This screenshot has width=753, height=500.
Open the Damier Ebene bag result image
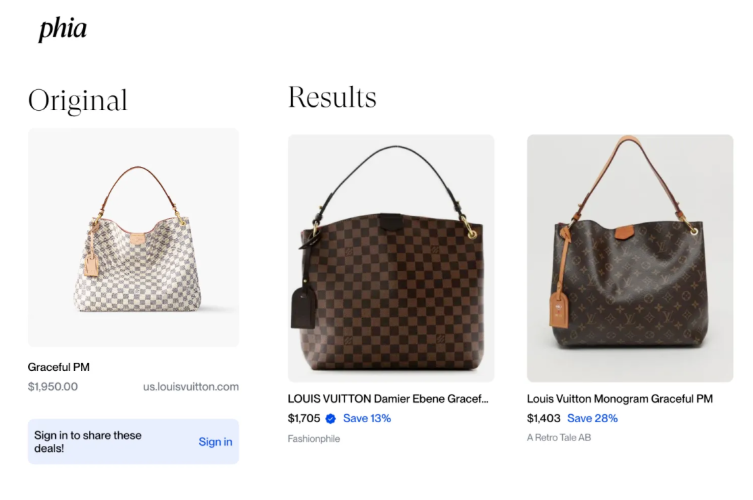[391, 258]
